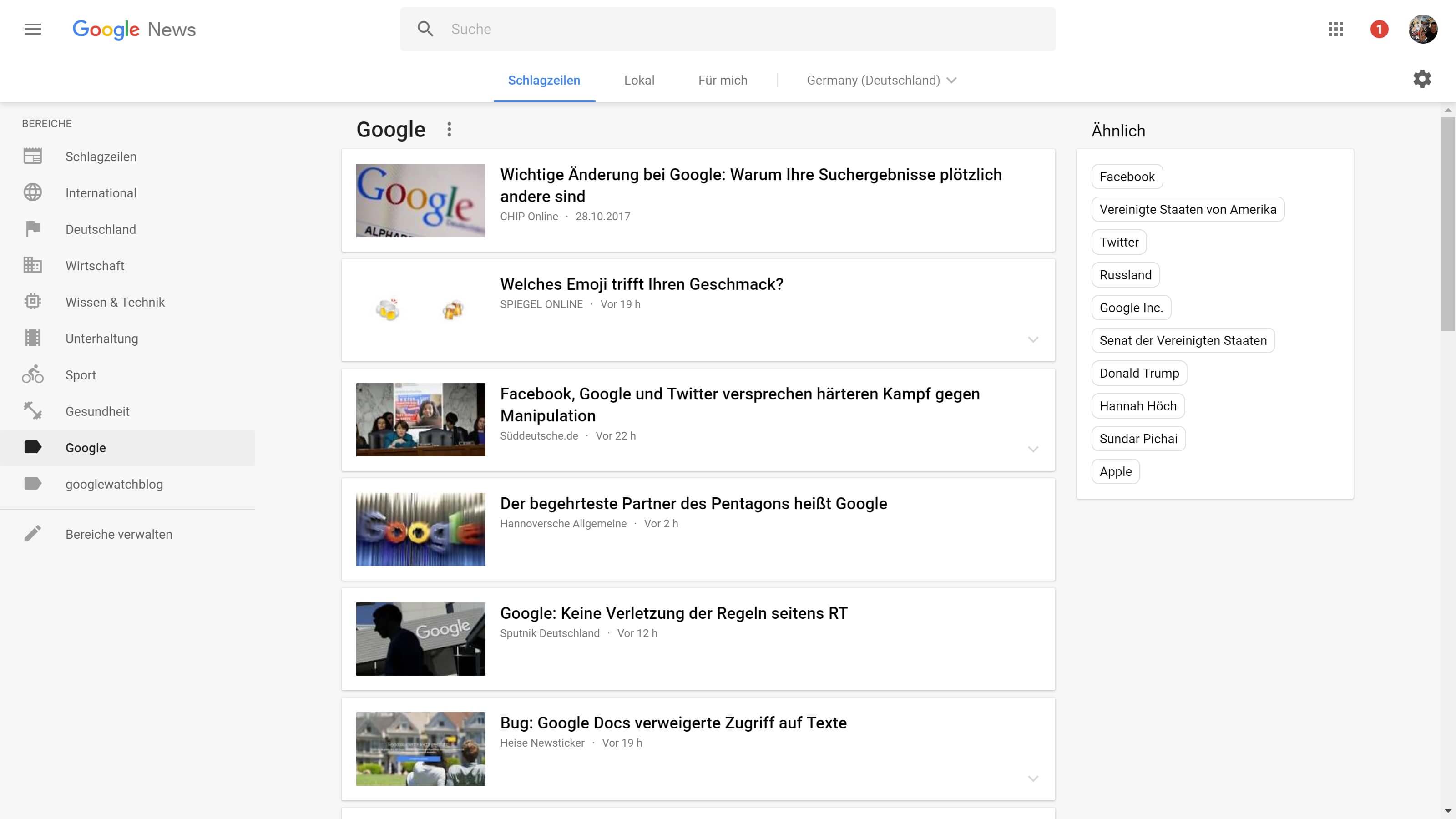
Task: Open the Google apps grid
Action: coord(1335,29)
